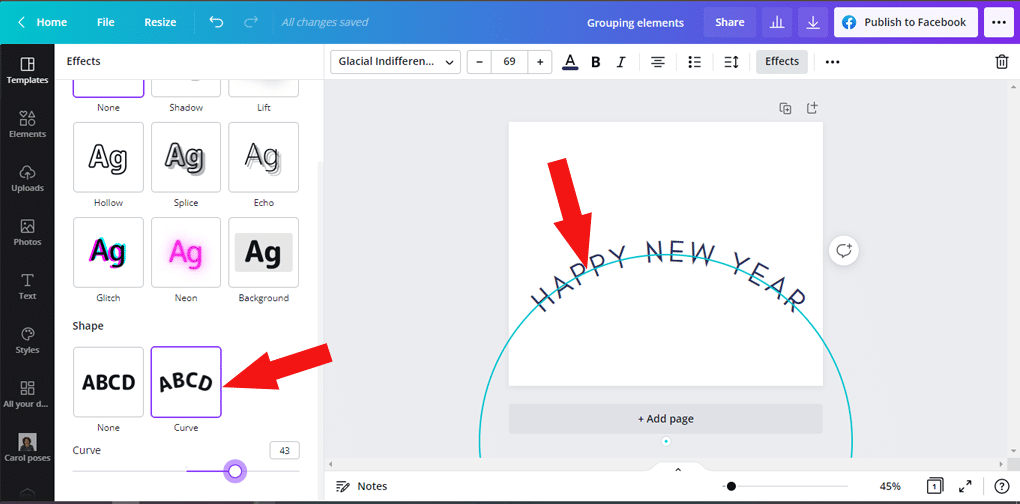Select the Splice text effect
Viewport: 1020px width, 504px height.
click(x=186, y=157)
